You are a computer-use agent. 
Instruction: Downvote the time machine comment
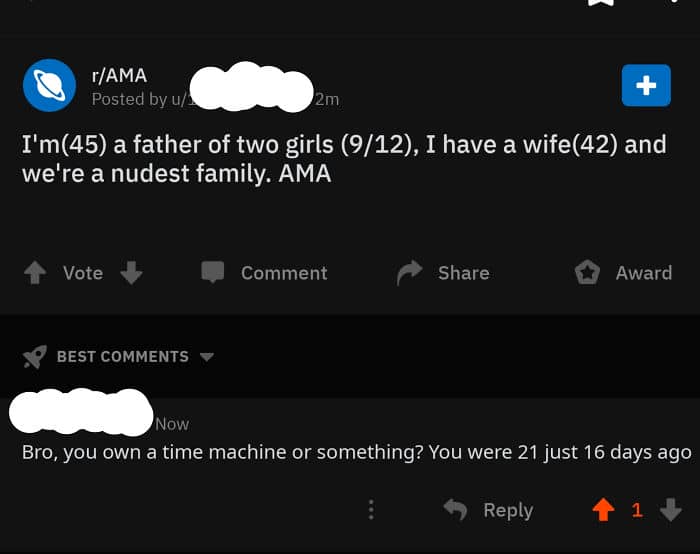pyautogui.click(x=671, y=510)
